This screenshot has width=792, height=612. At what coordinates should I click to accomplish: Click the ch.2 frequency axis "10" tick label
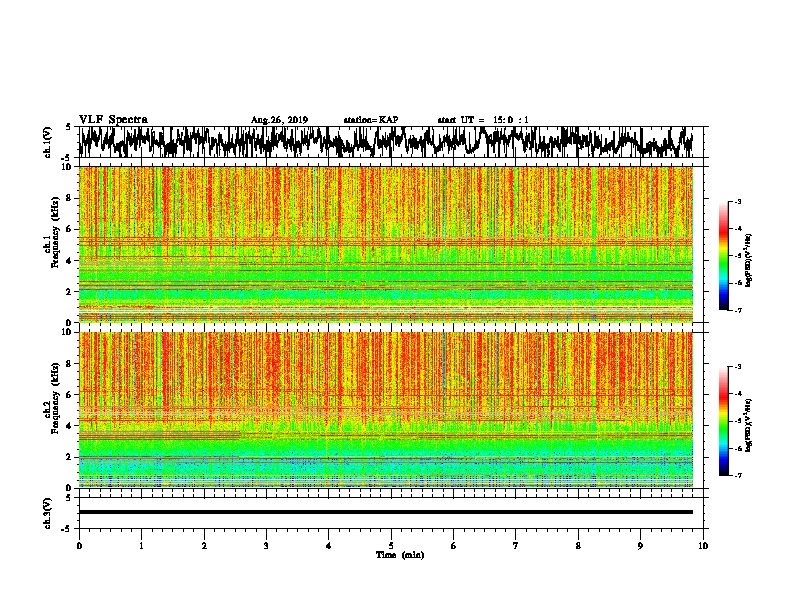67,332
